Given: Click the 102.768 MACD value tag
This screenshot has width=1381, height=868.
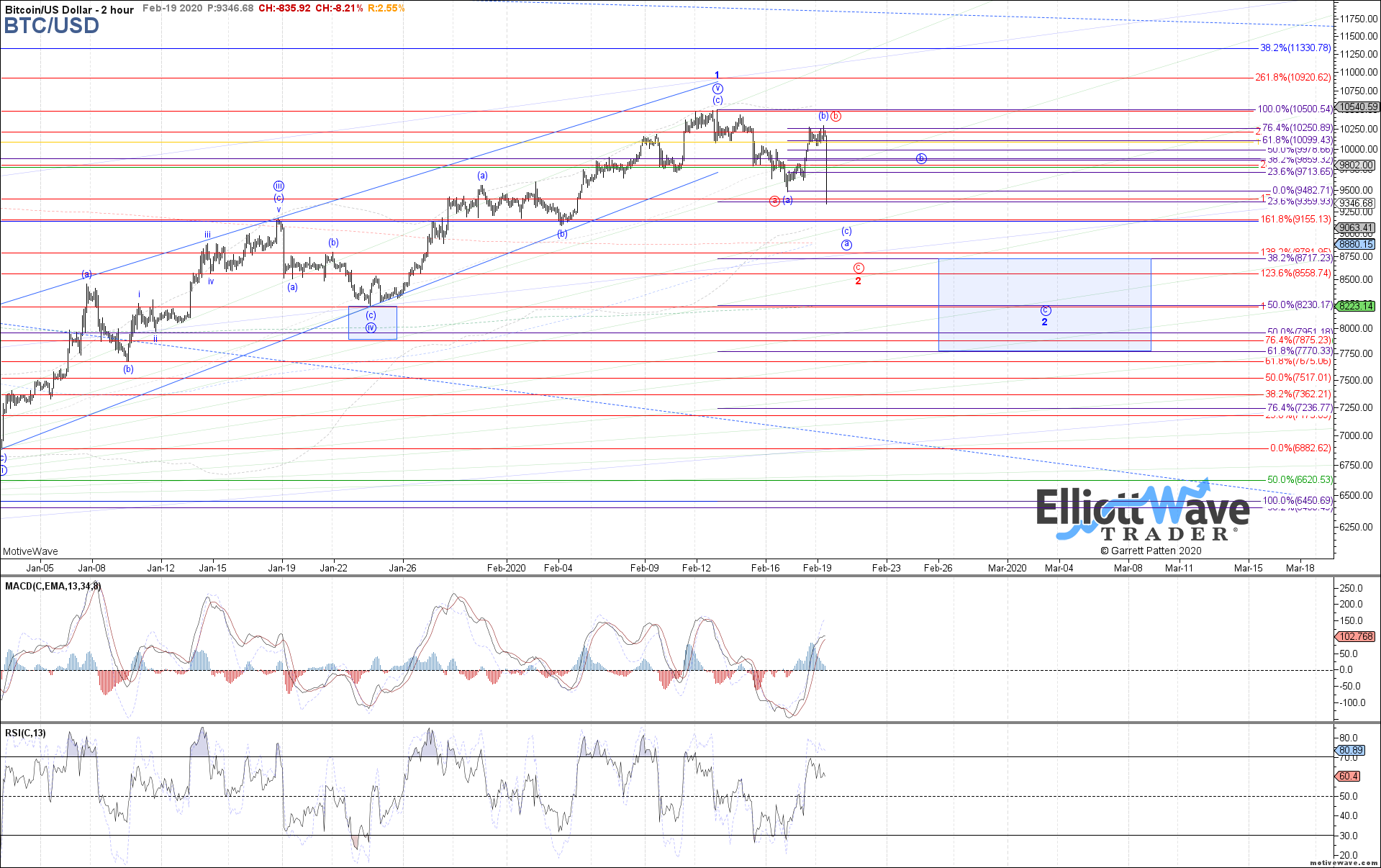Looking at the screenshot, I should point(1355,636).
